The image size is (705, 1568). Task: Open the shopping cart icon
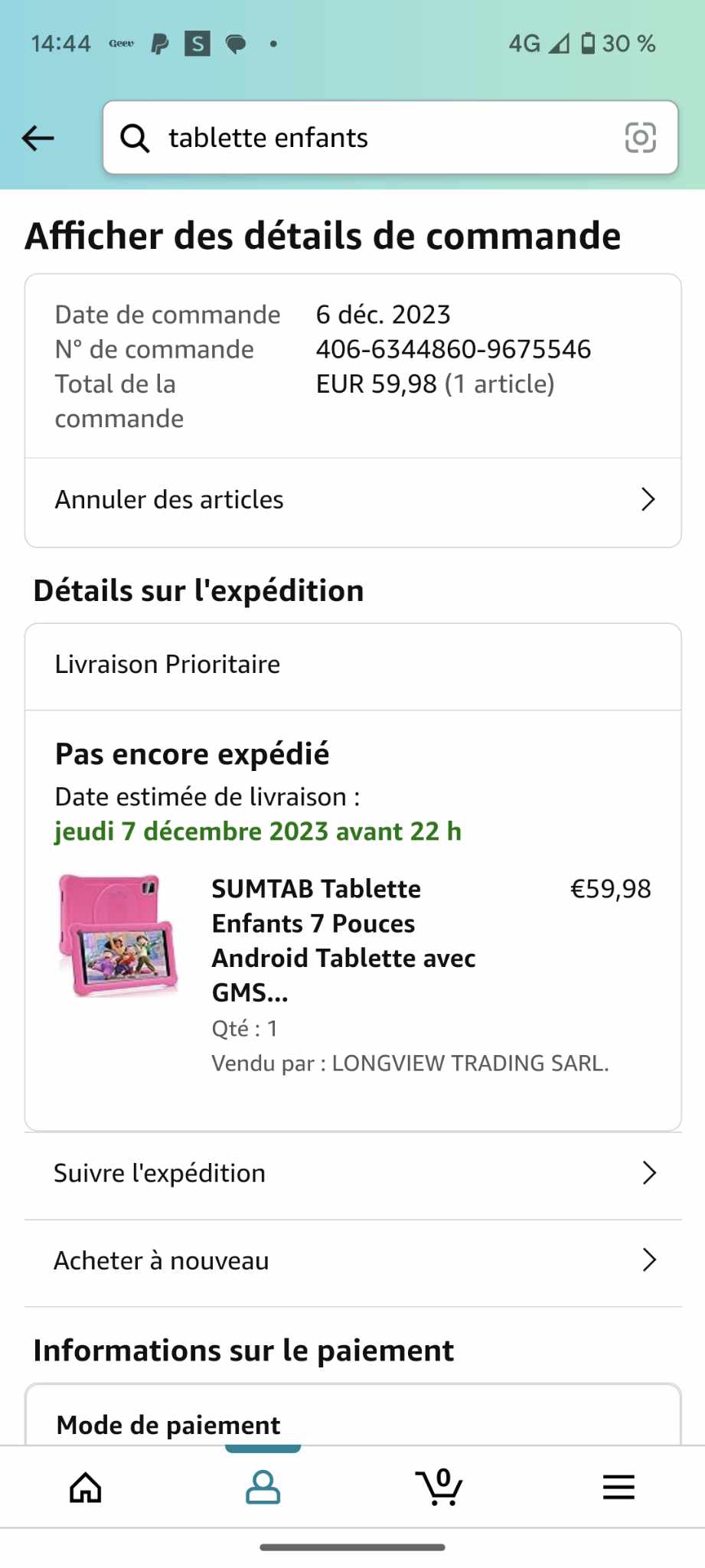click(x=439, y=1487)
